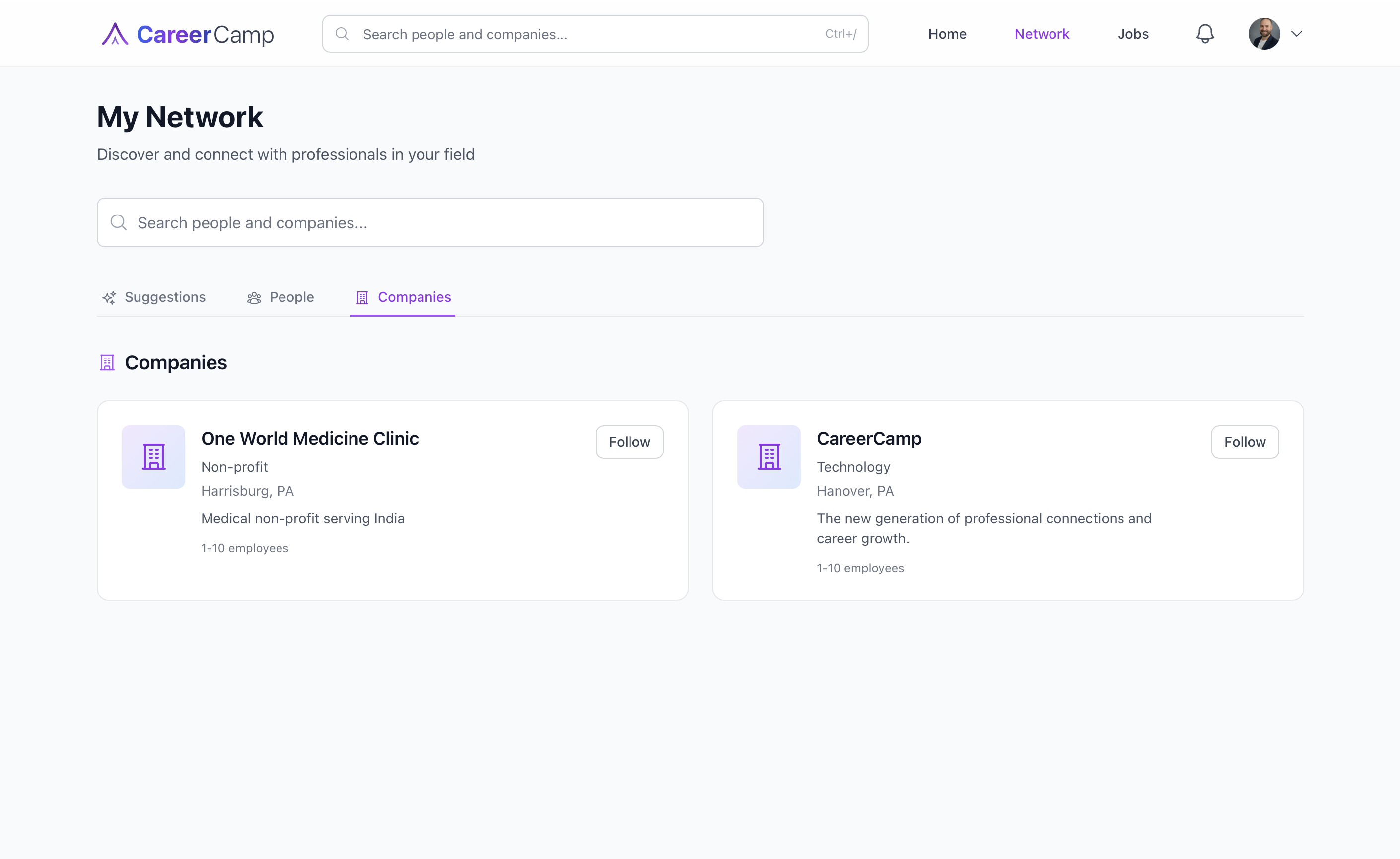Open the Jobs page
The height and width of the screenshot is (859, 1400).
pyautogui.click(x=1133, y=34)
